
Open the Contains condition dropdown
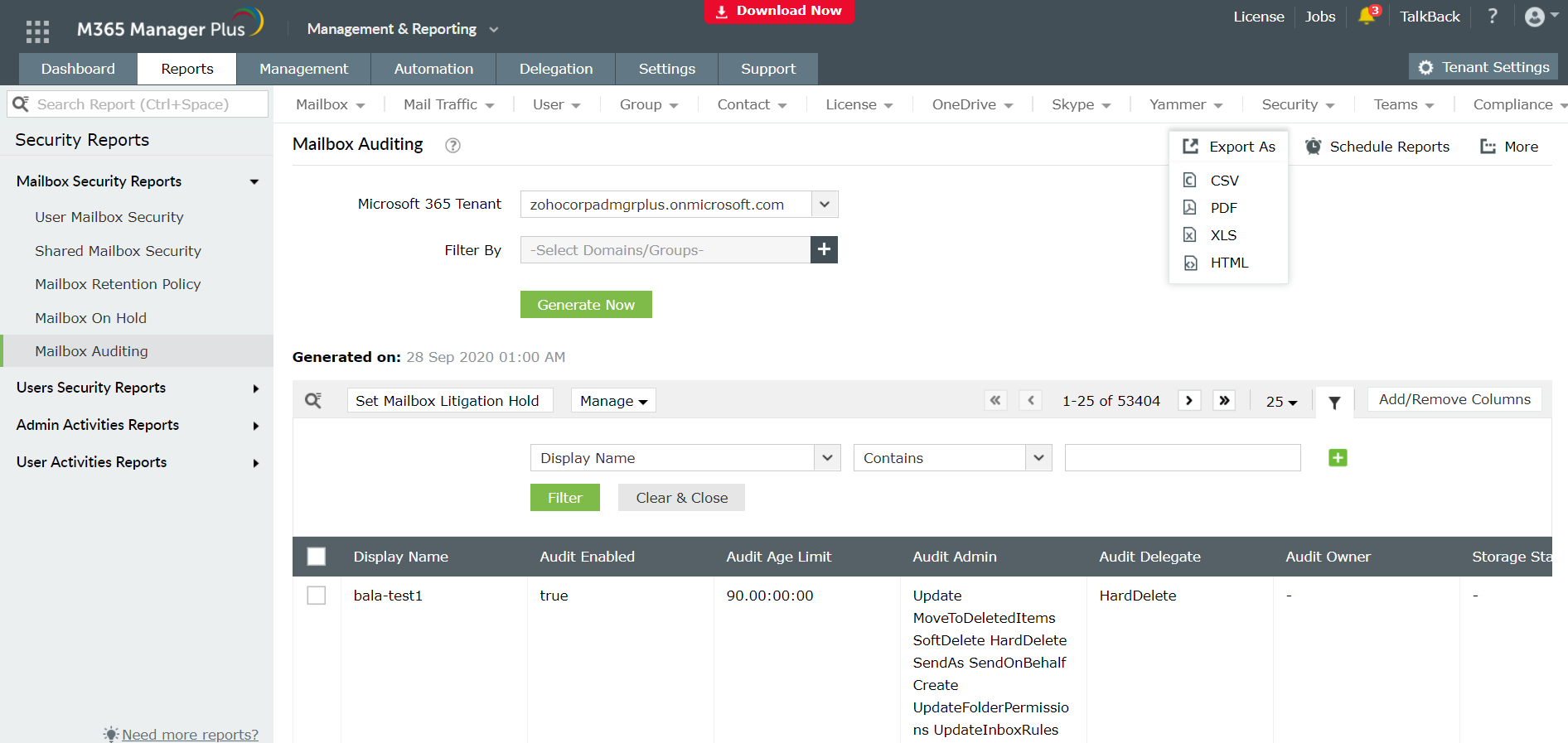point(1038,458)
